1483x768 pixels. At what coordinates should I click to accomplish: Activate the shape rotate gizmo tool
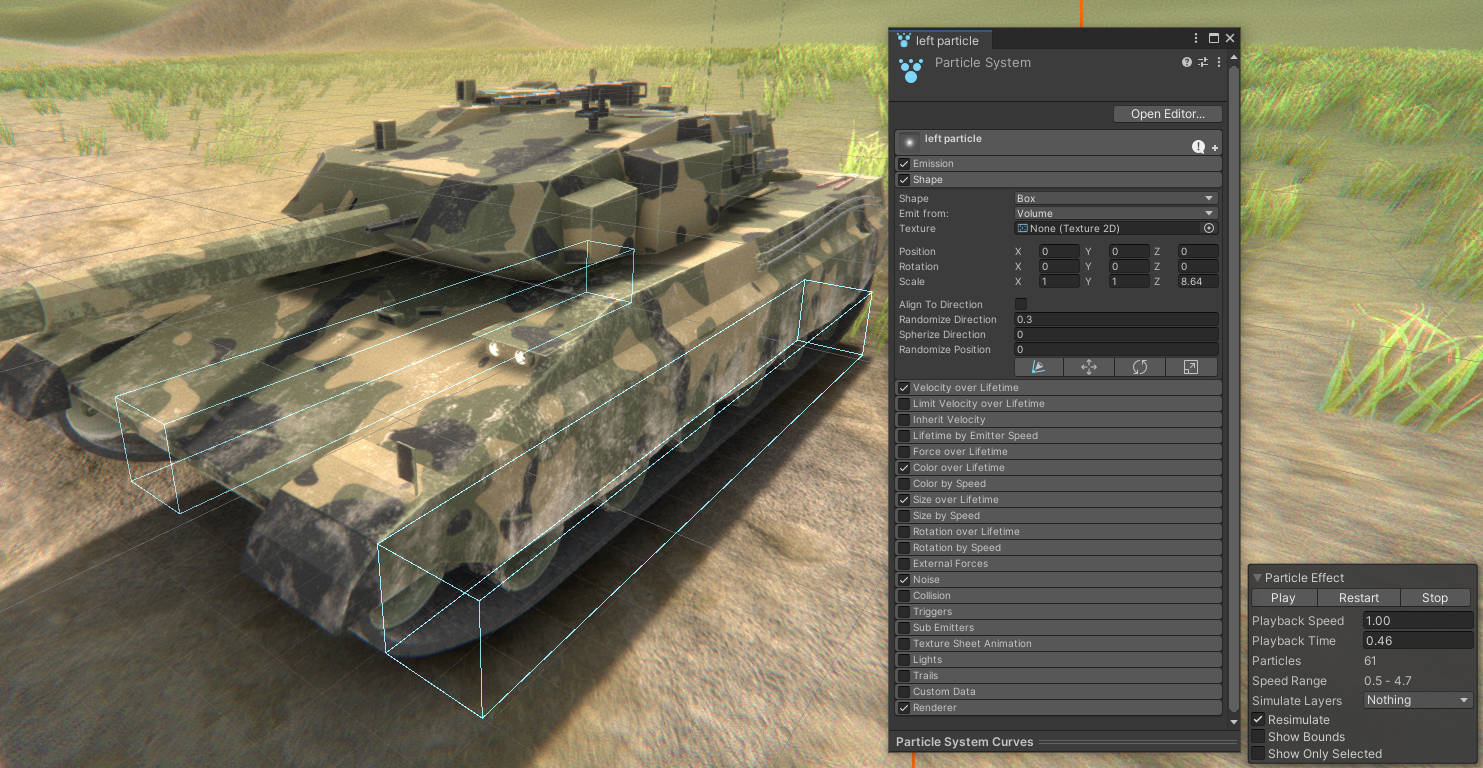1140,367
